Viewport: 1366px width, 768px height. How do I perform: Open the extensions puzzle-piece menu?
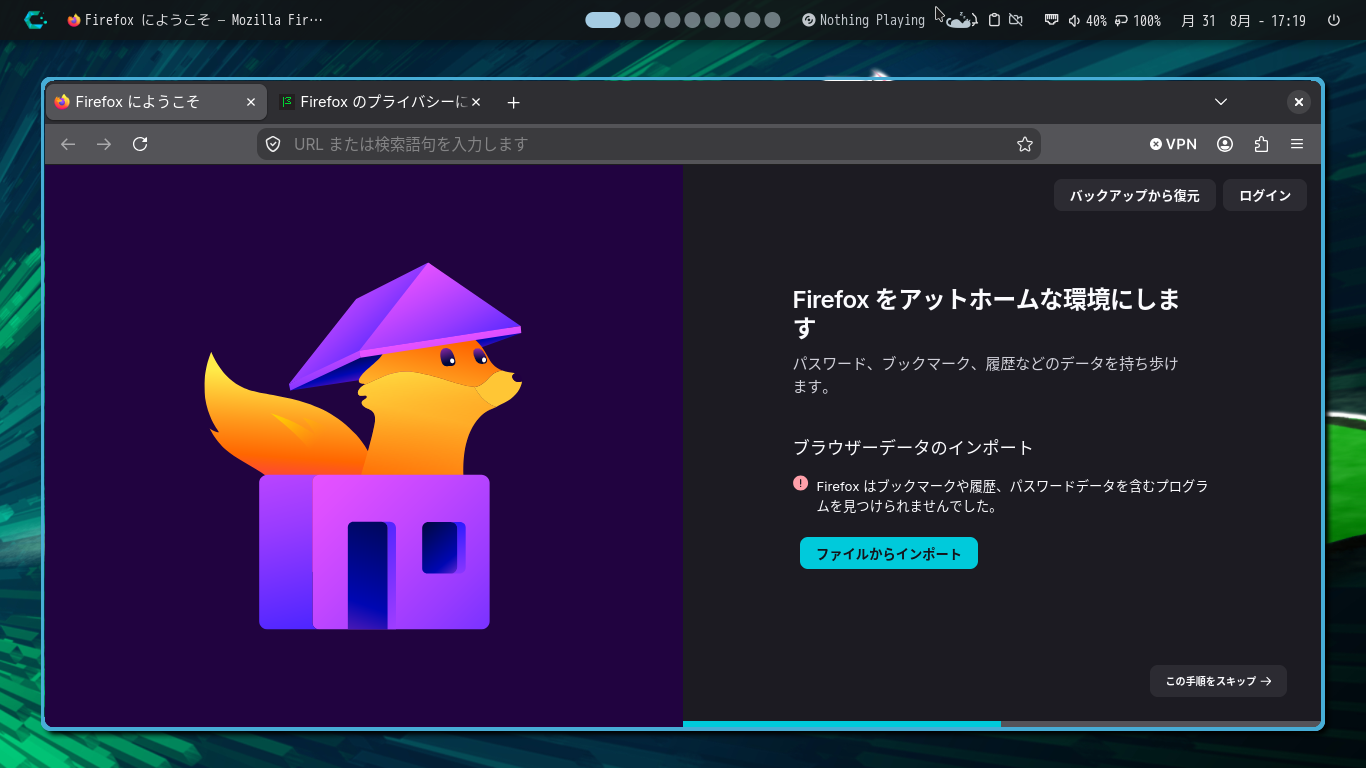(1261, 144)
